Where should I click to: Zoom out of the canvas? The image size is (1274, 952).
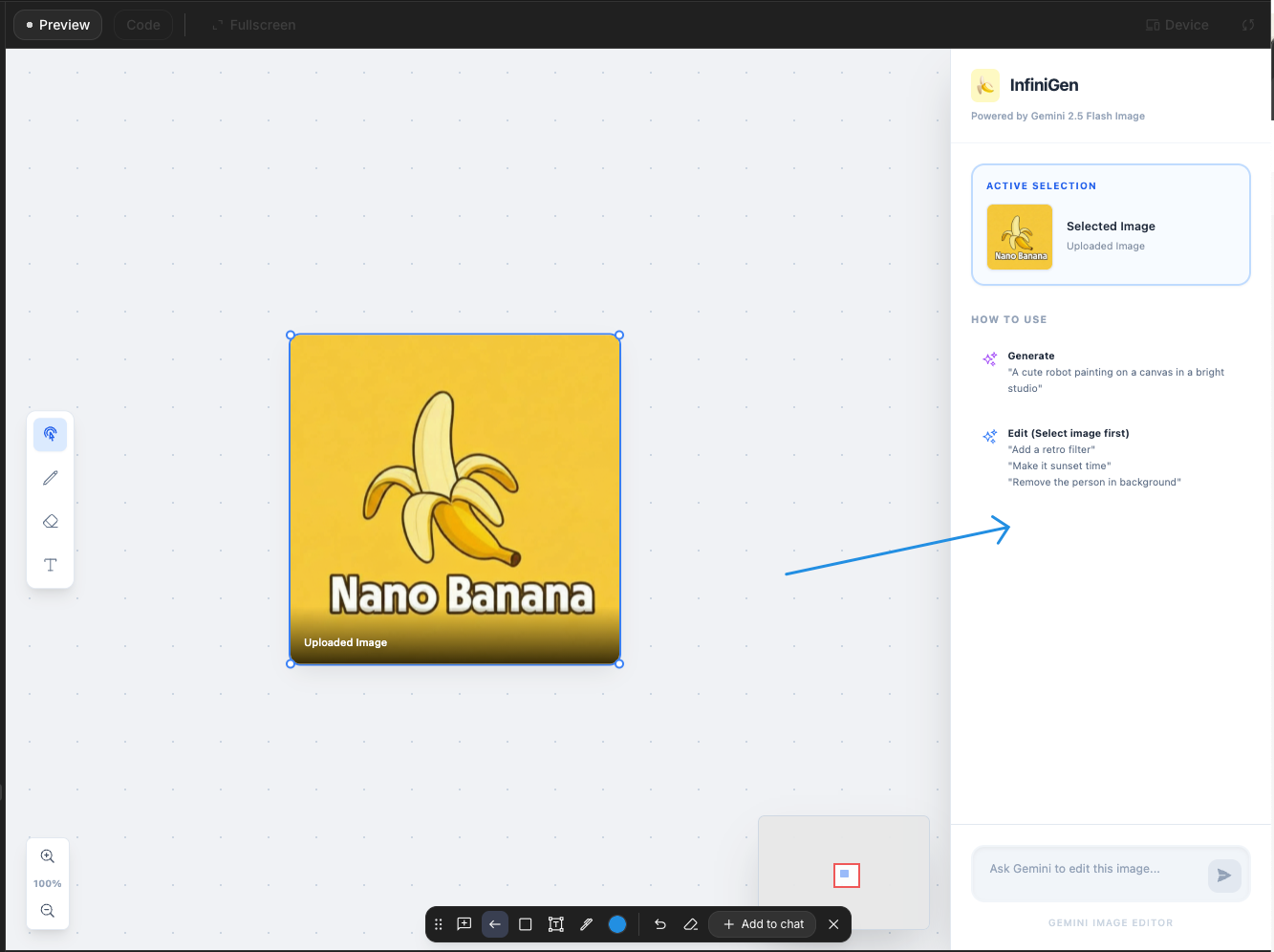point(48,911)
